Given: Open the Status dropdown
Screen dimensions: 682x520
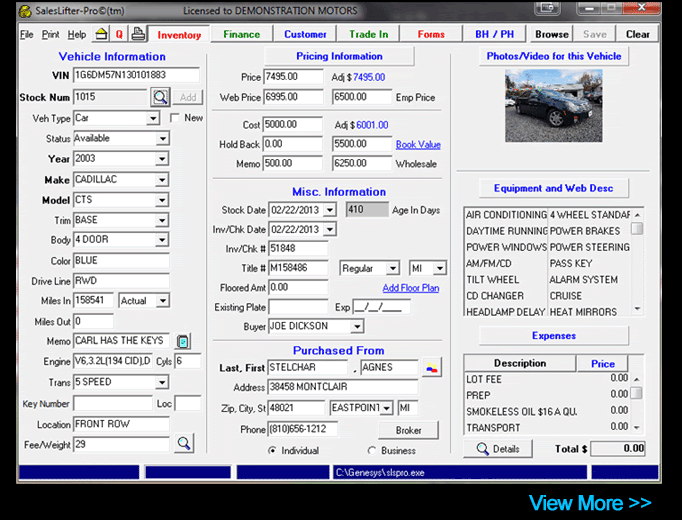Looking at the screenshot, I should (163, 139).
